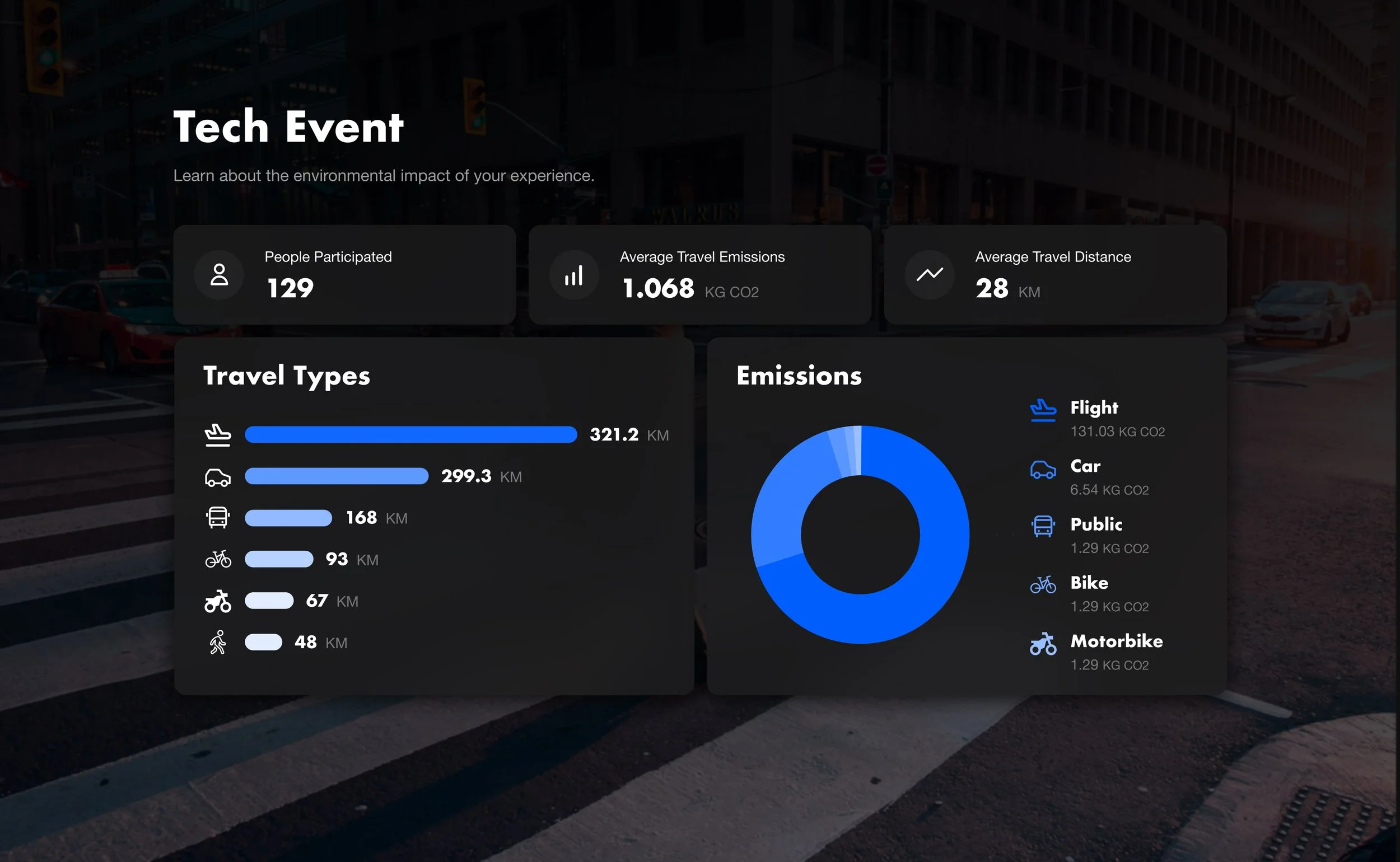Click the blue Car icon in Emissions legend
This screenshot has height=862, width=1400.
pos(1043,469)
